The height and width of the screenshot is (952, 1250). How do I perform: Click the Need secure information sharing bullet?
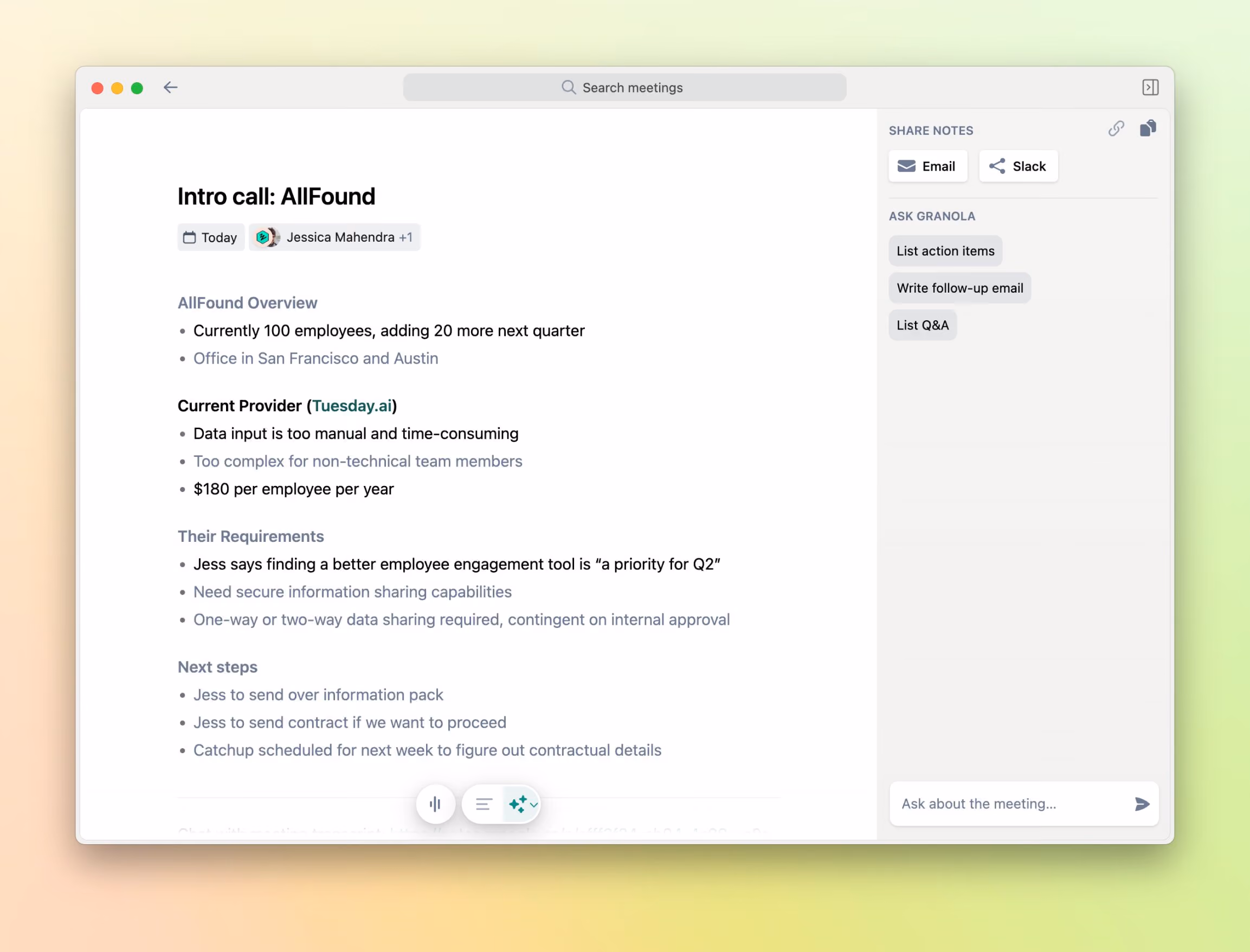pos(352,592)
